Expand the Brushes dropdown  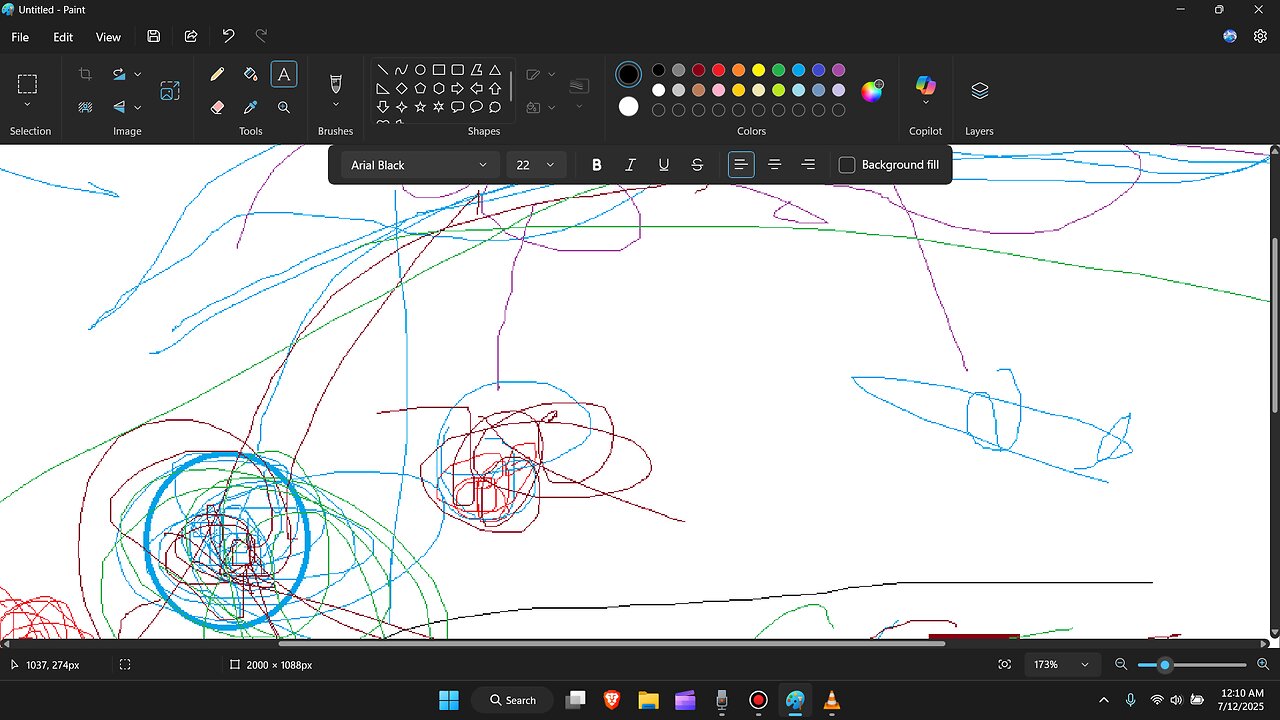[x=335, y=105]
